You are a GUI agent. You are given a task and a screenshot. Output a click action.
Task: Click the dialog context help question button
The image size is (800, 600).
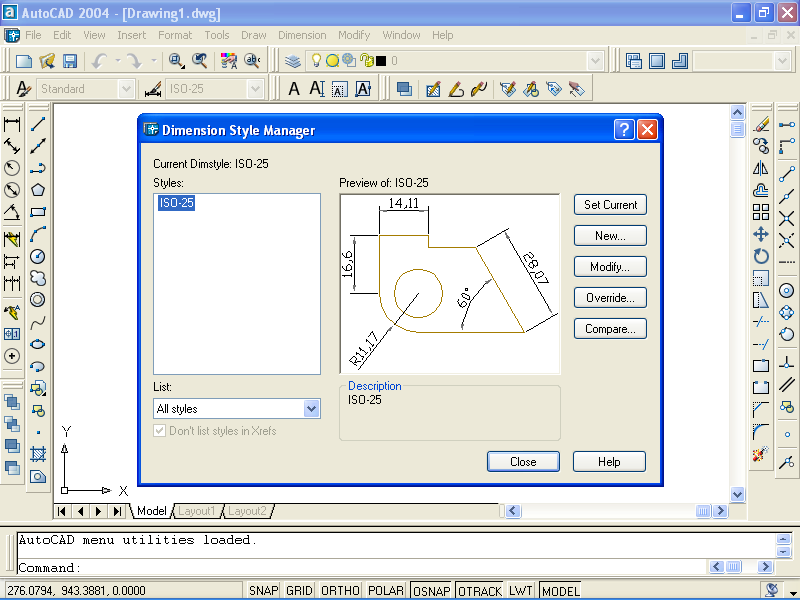(x=624, y=130)
